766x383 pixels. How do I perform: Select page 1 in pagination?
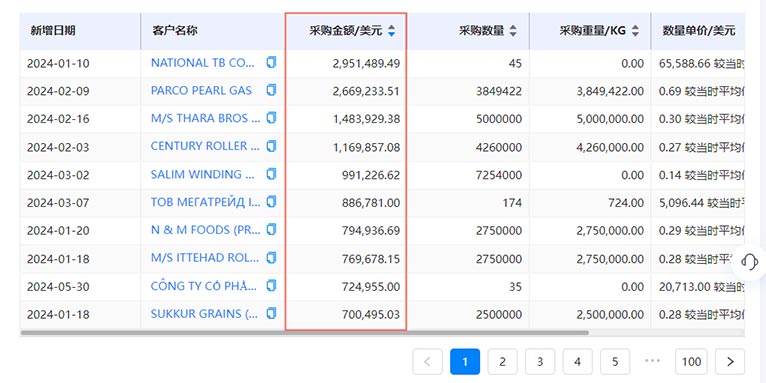[465, 362]
